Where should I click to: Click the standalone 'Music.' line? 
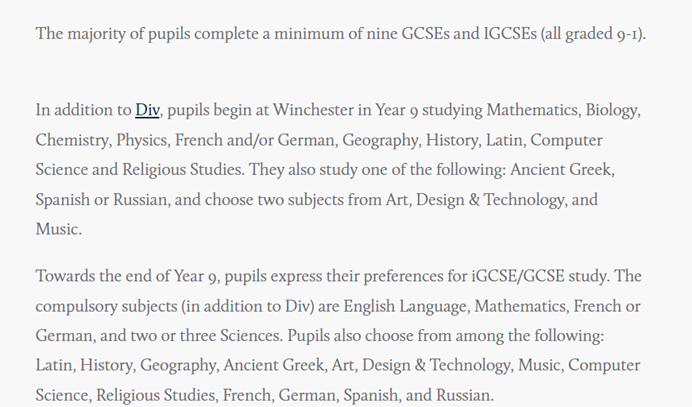tap(59, 229)
